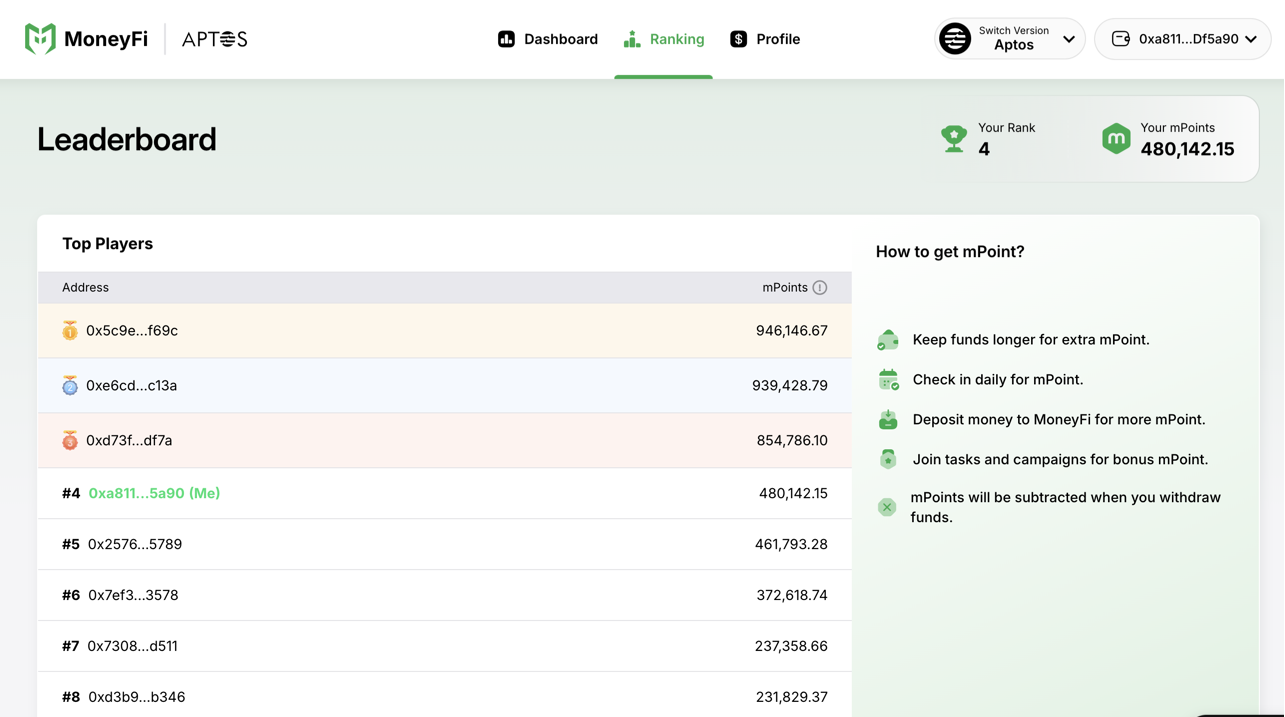Click the MoneyFi logo icon

tap(40, 39)
